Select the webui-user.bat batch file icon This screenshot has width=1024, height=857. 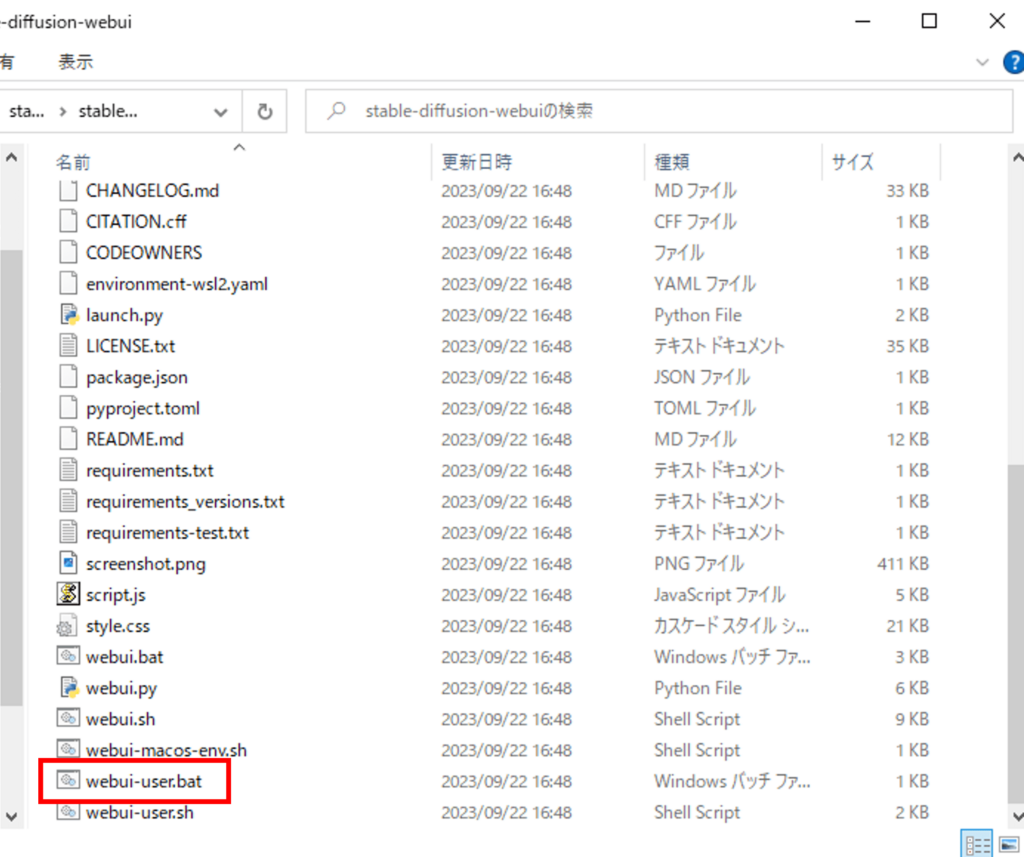point(68,781)
